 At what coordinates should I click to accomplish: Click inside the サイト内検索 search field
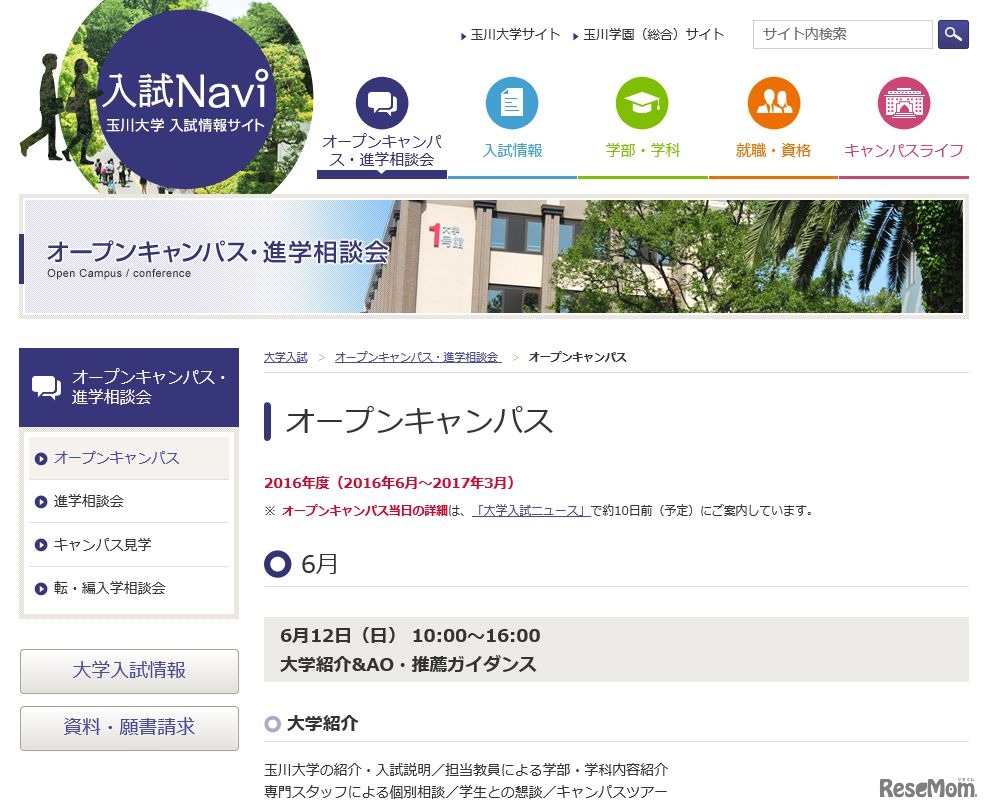click(x=842, y=34)
